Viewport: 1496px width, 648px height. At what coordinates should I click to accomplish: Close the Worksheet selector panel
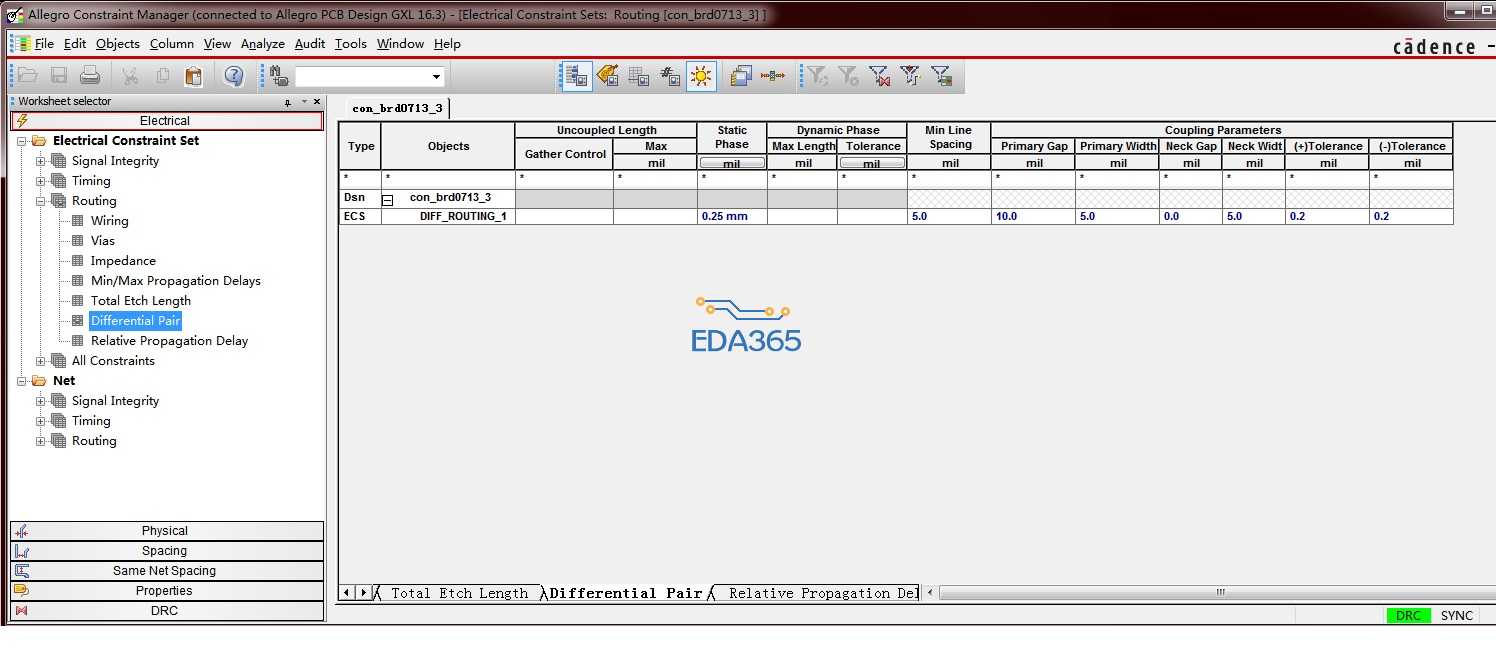pos(317,101)
